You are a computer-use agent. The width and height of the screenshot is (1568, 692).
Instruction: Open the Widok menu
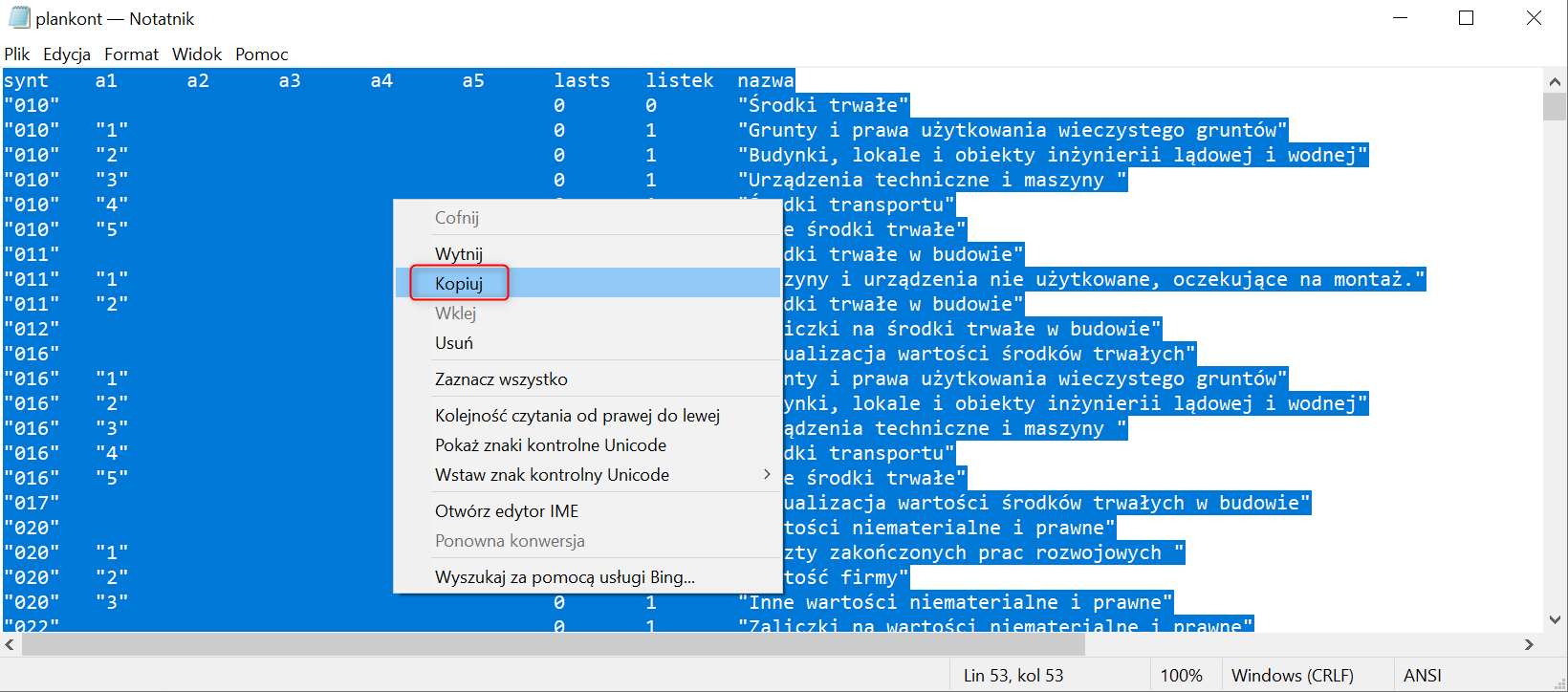[x=197, y=54]
